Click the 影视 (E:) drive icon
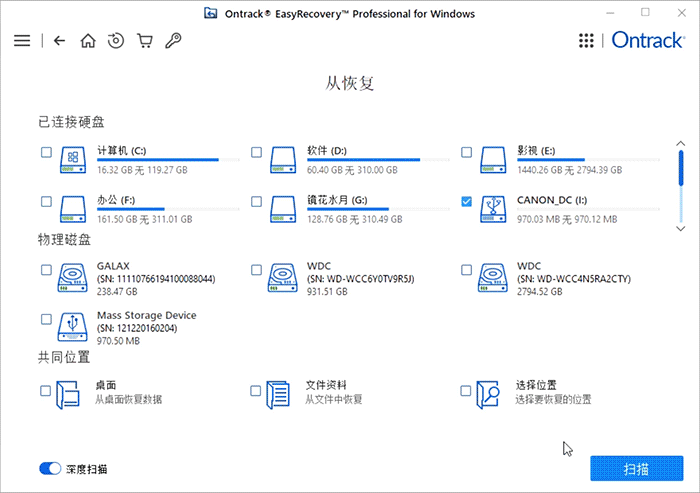This screenshot has width=700, height=493. pos(493,160)
